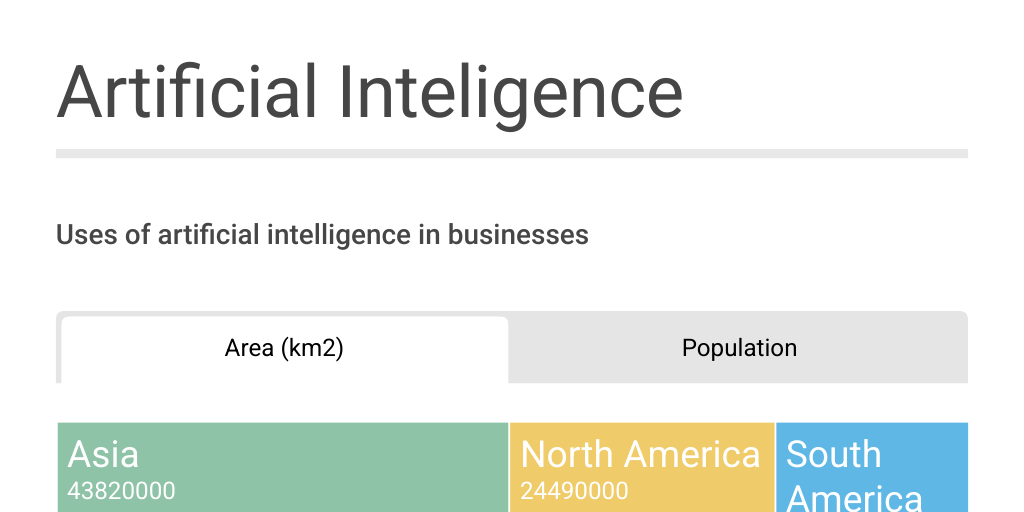Click Asia's area value 43820000
The image size is (1024, 512).
pos(121,491)
